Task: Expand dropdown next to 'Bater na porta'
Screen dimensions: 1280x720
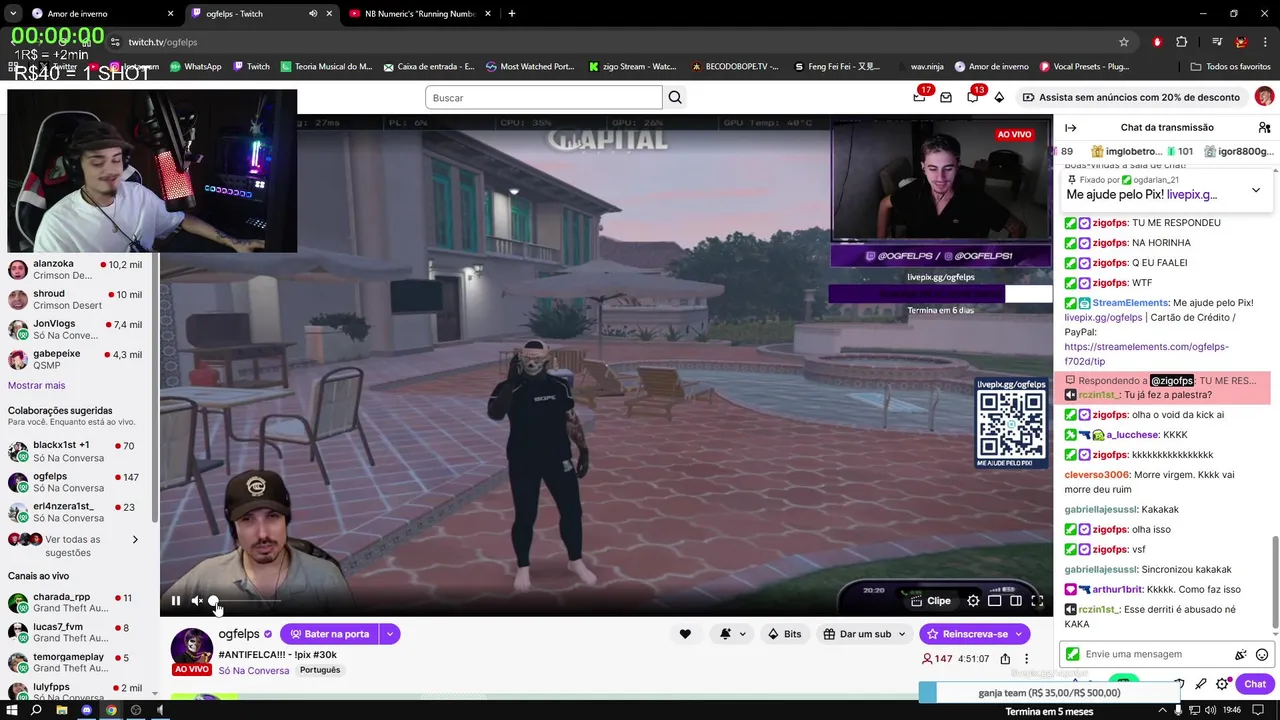Action: point(390,634)
